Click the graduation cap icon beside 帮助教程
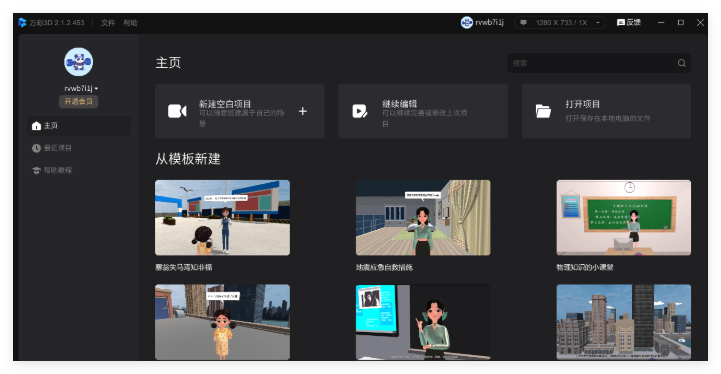 [x=36, y=170]
